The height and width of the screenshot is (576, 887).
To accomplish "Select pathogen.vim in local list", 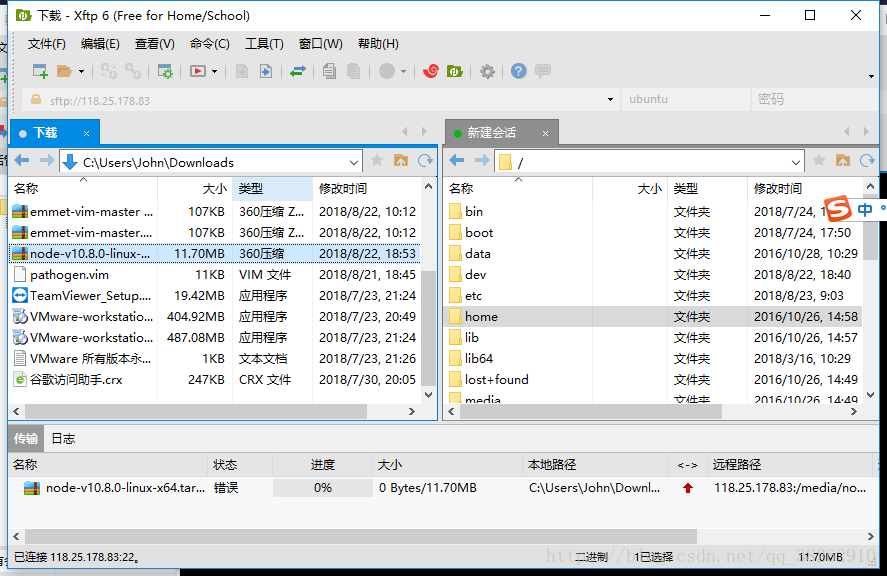I will point(215,274).
